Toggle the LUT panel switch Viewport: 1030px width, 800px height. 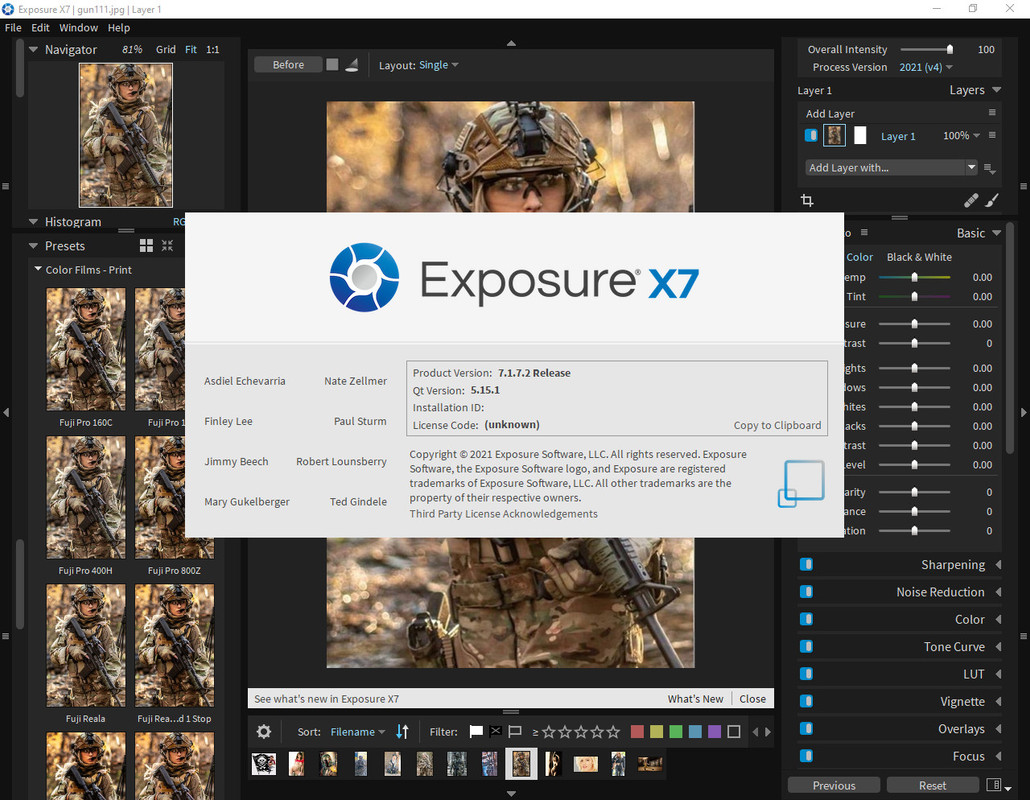point(807,674)
